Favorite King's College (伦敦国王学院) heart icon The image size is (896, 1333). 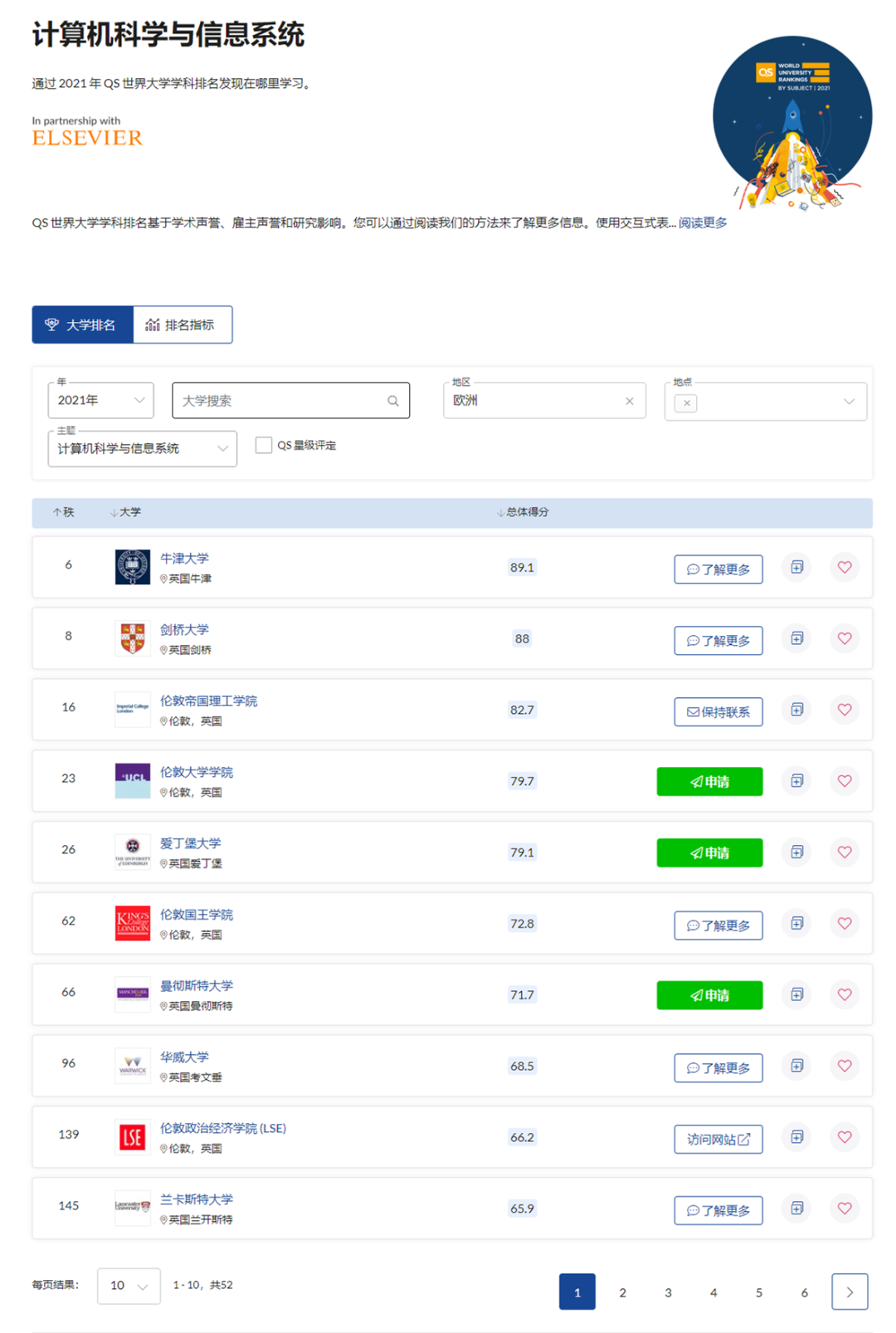845,924
